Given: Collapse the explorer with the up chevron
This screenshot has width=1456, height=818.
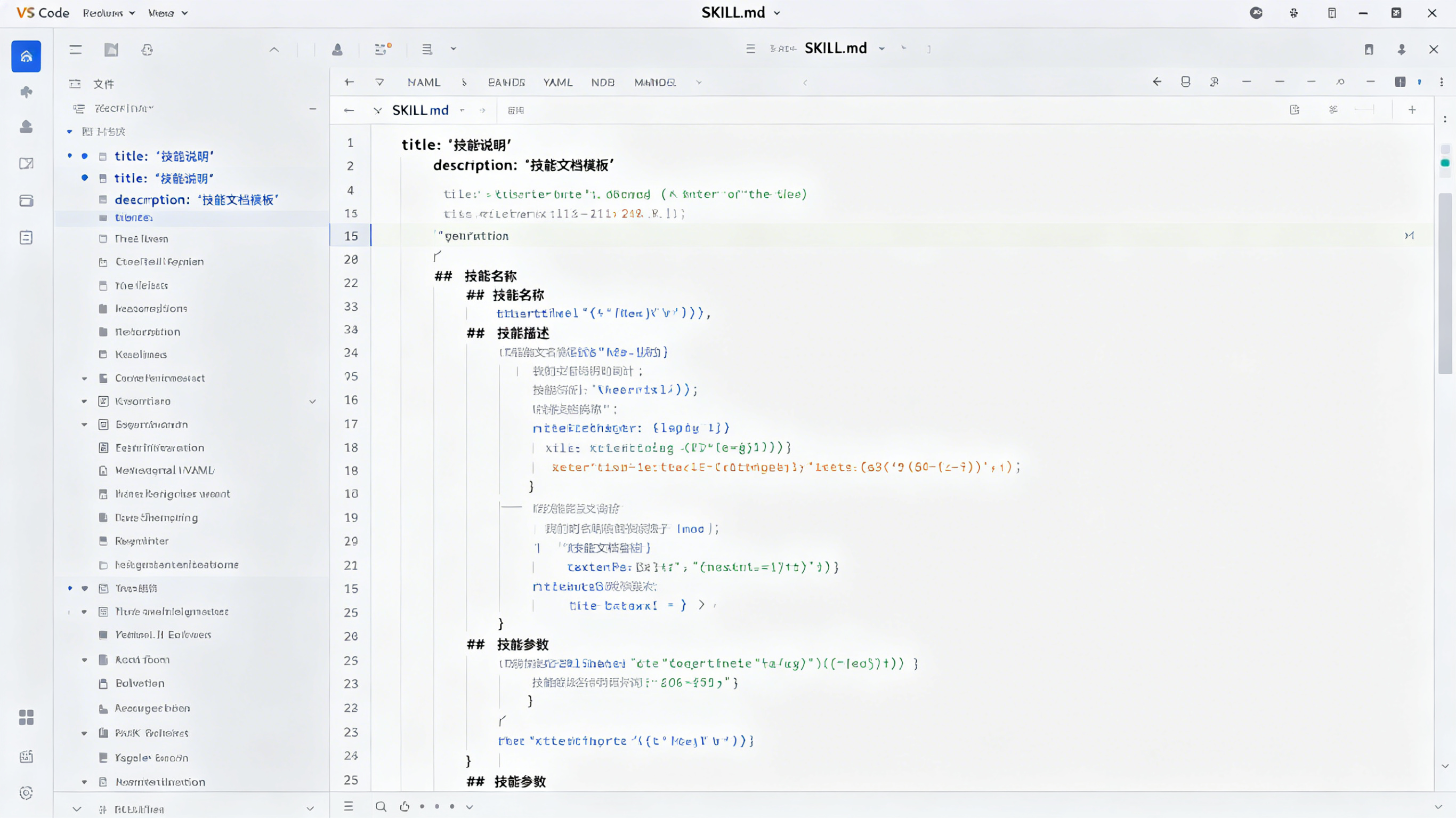Looking at the screenshot, I should pos(274,50).
